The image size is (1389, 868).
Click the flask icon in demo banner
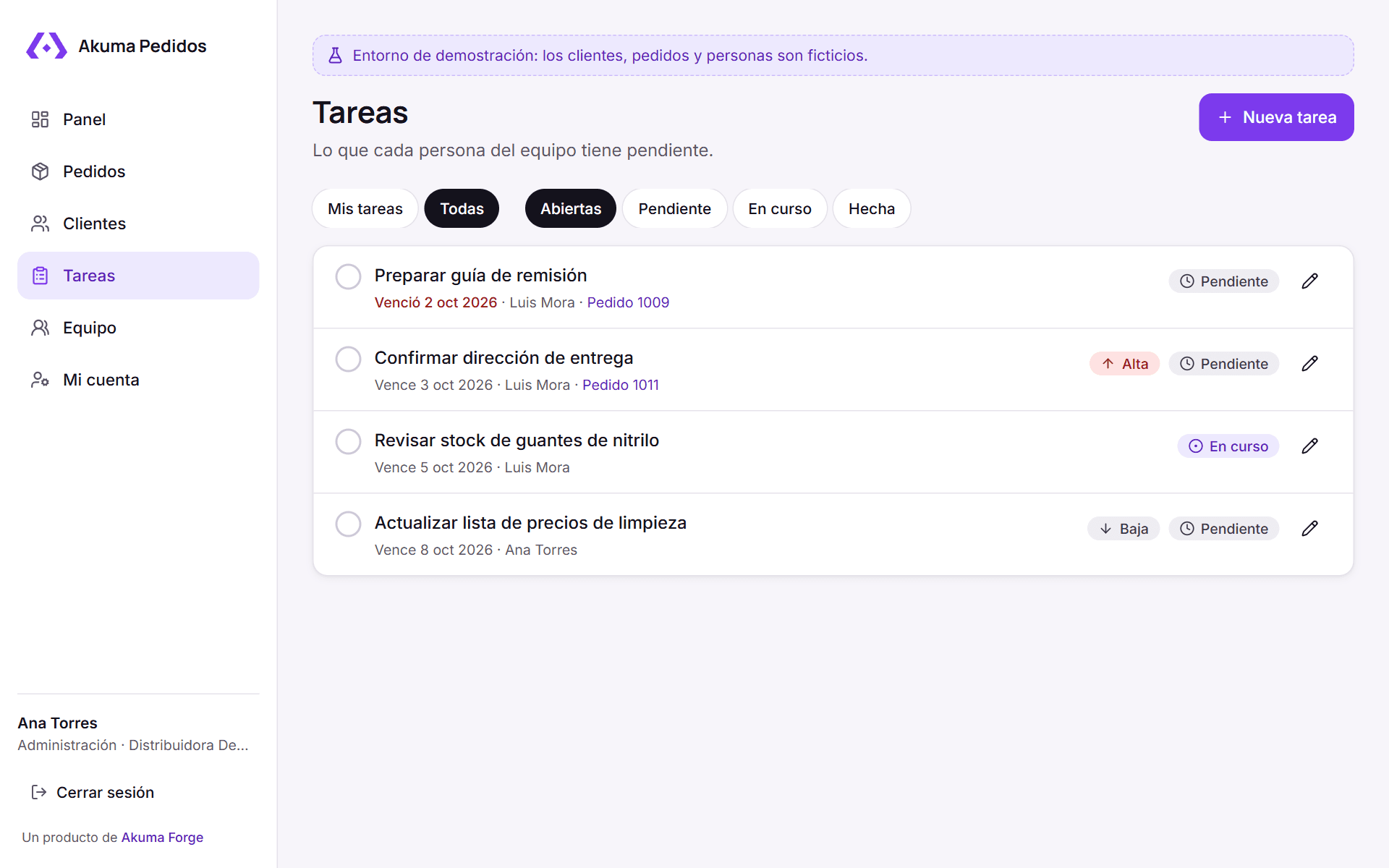coord(335,56)
